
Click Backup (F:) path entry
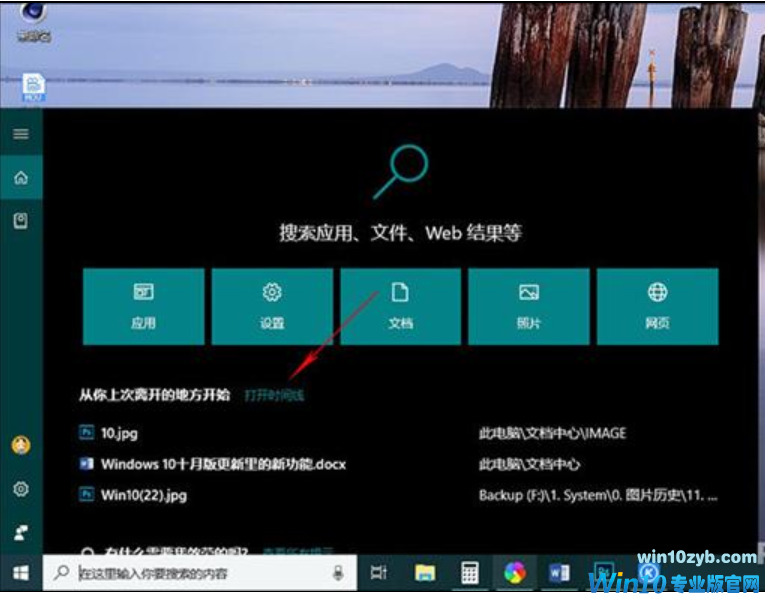(x=598, y=496)
